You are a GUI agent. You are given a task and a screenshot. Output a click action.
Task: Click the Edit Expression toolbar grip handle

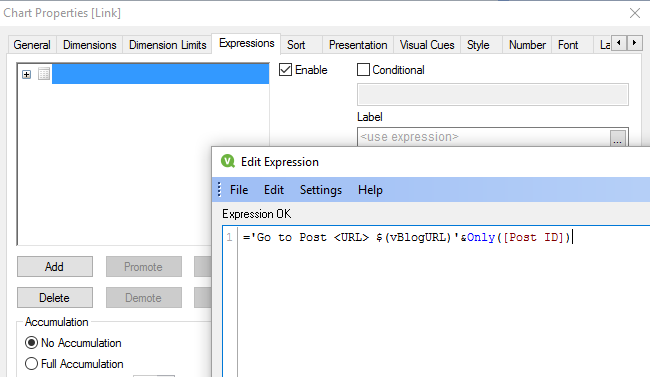click(219, 190)
